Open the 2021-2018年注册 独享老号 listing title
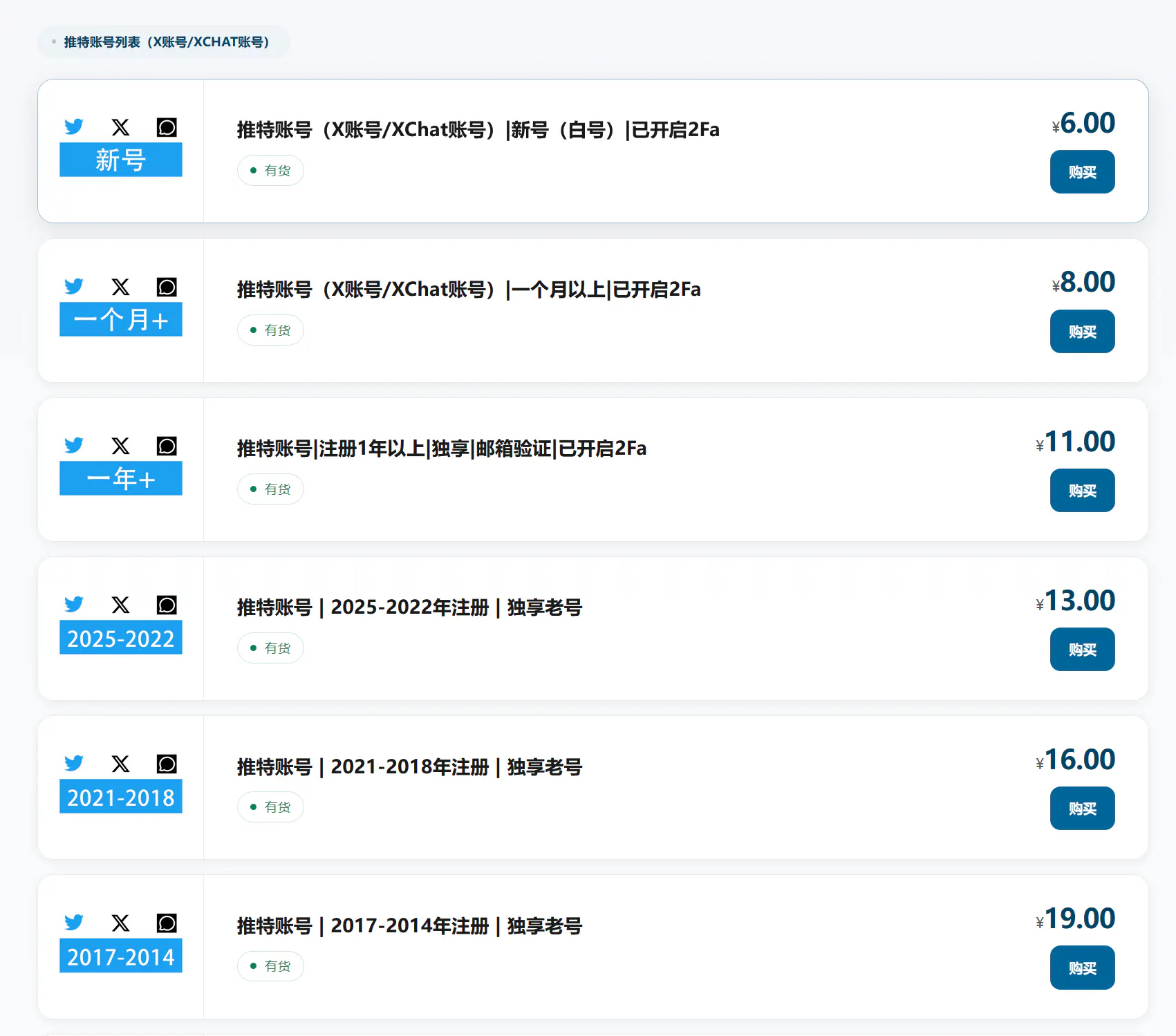The width and height of the screenshot is (1176, 1036). click(x=409, y=767)
